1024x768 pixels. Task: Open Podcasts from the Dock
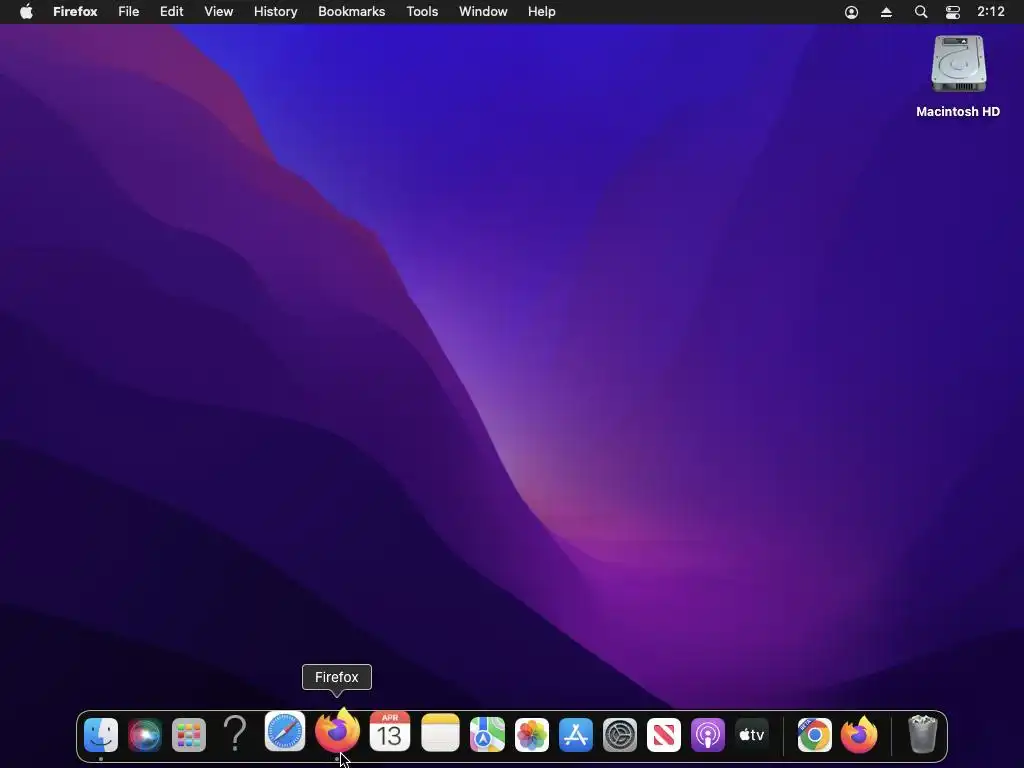[x=708, y=735]
